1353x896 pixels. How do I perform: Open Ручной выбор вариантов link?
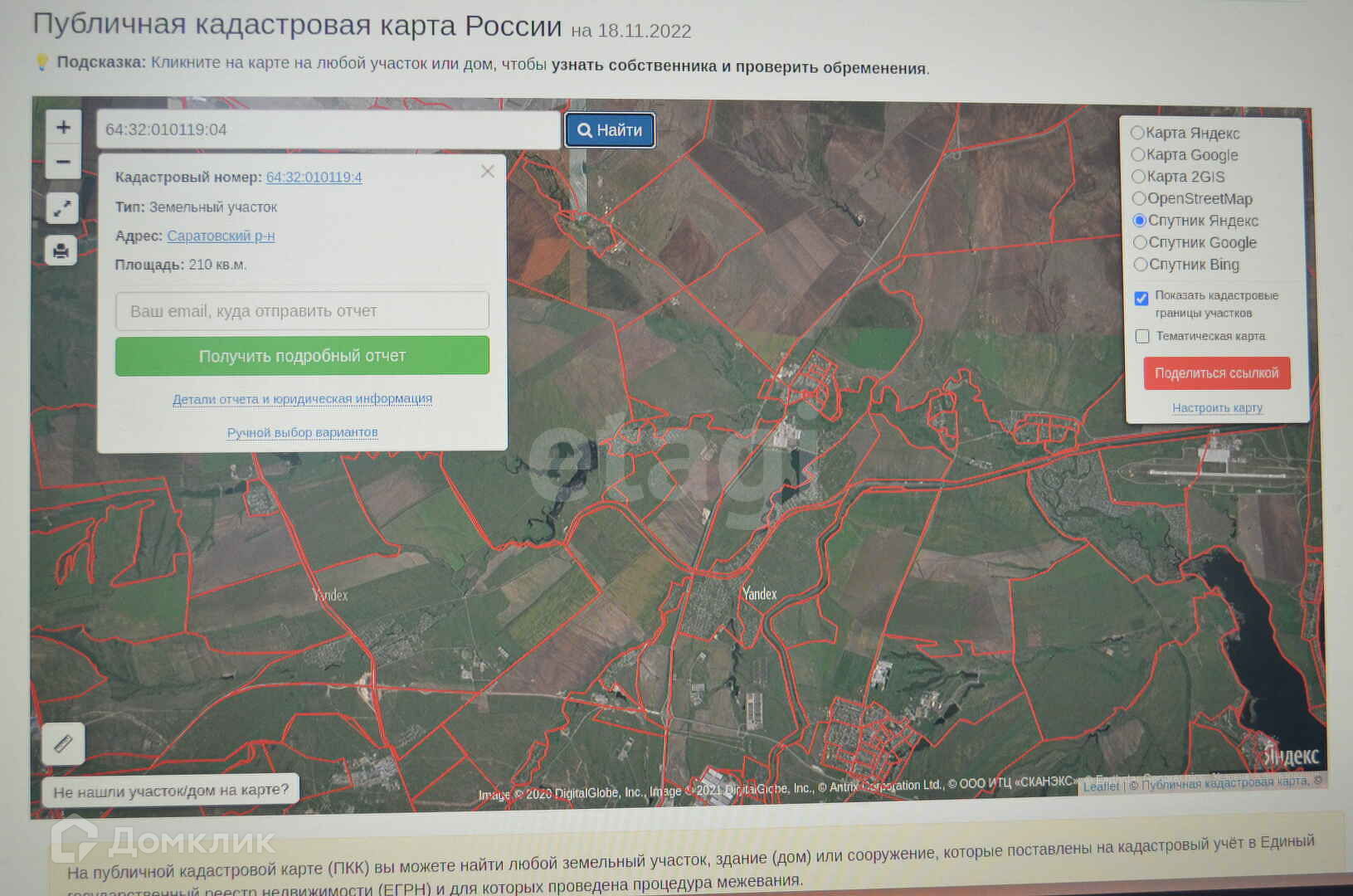302,432
